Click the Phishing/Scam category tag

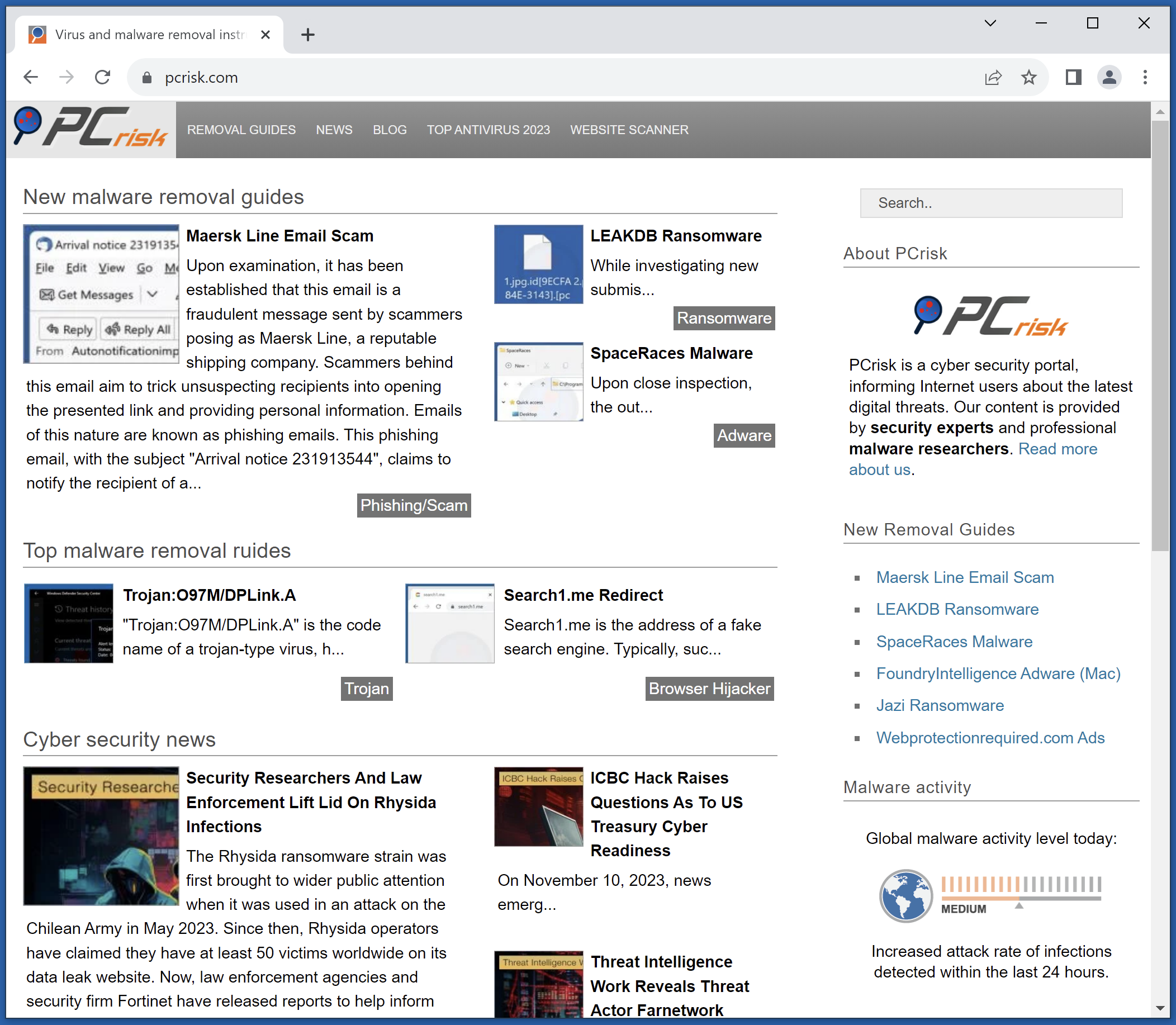point(414,505)
